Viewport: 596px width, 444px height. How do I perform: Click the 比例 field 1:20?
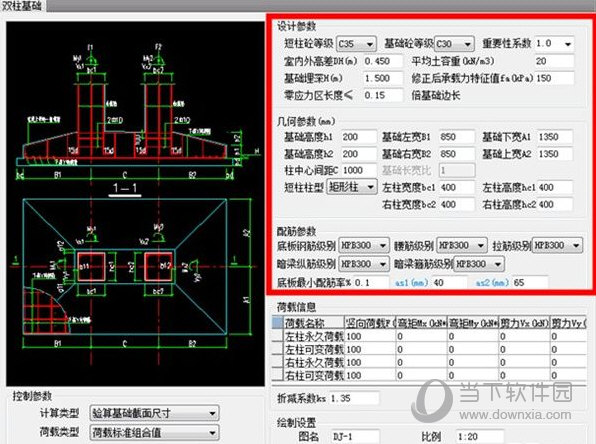480,437
